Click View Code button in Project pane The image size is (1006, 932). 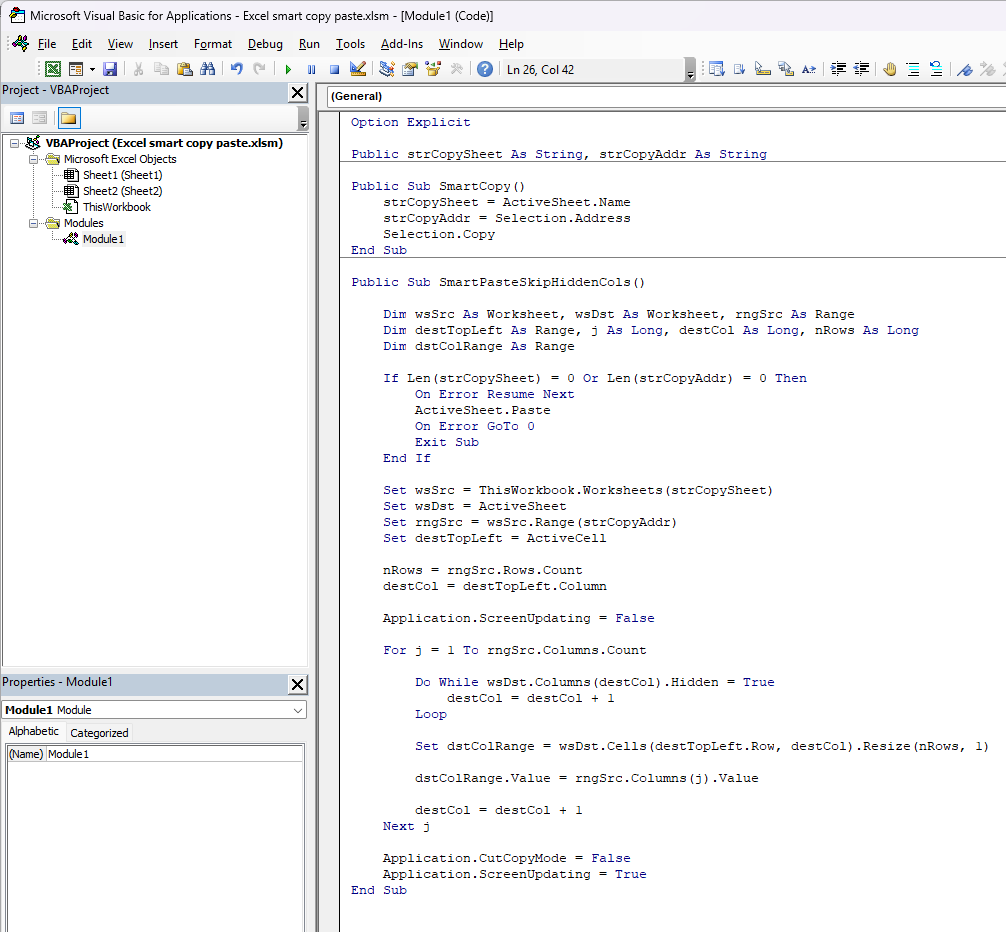pos(17,118)
